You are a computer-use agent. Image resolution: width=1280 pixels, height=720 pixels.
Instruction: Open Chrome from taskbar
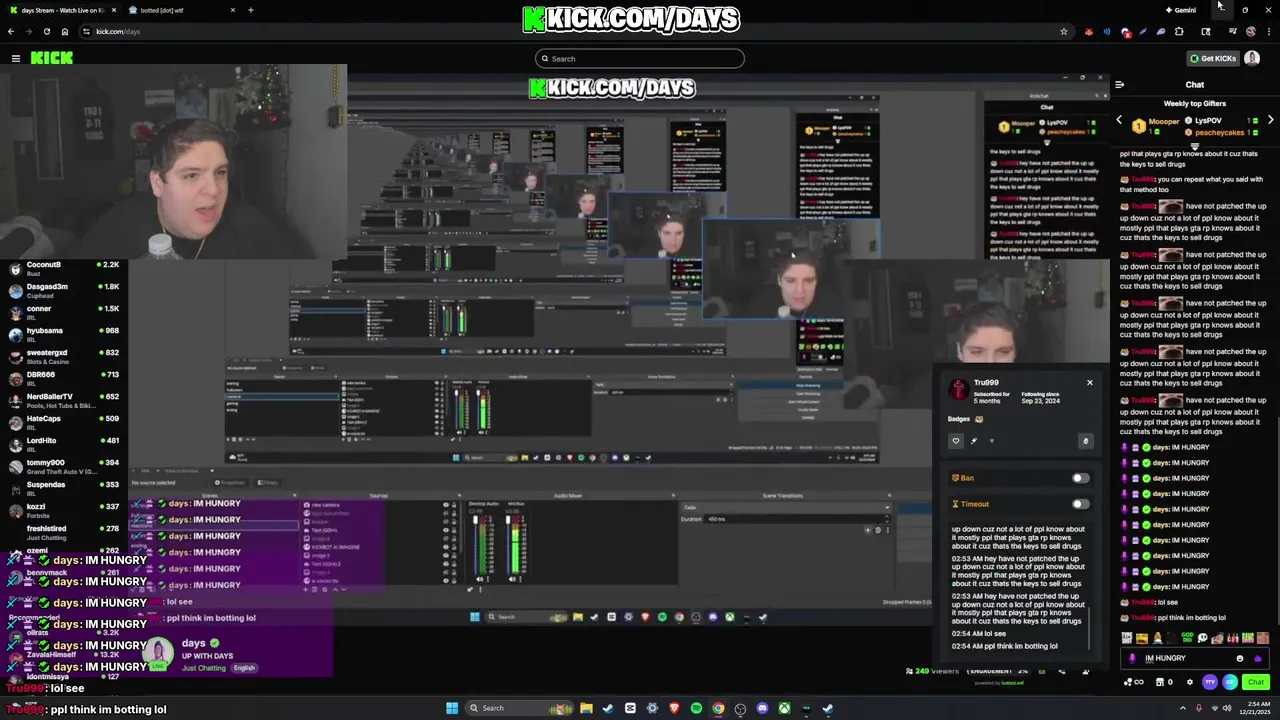point(718,708)
